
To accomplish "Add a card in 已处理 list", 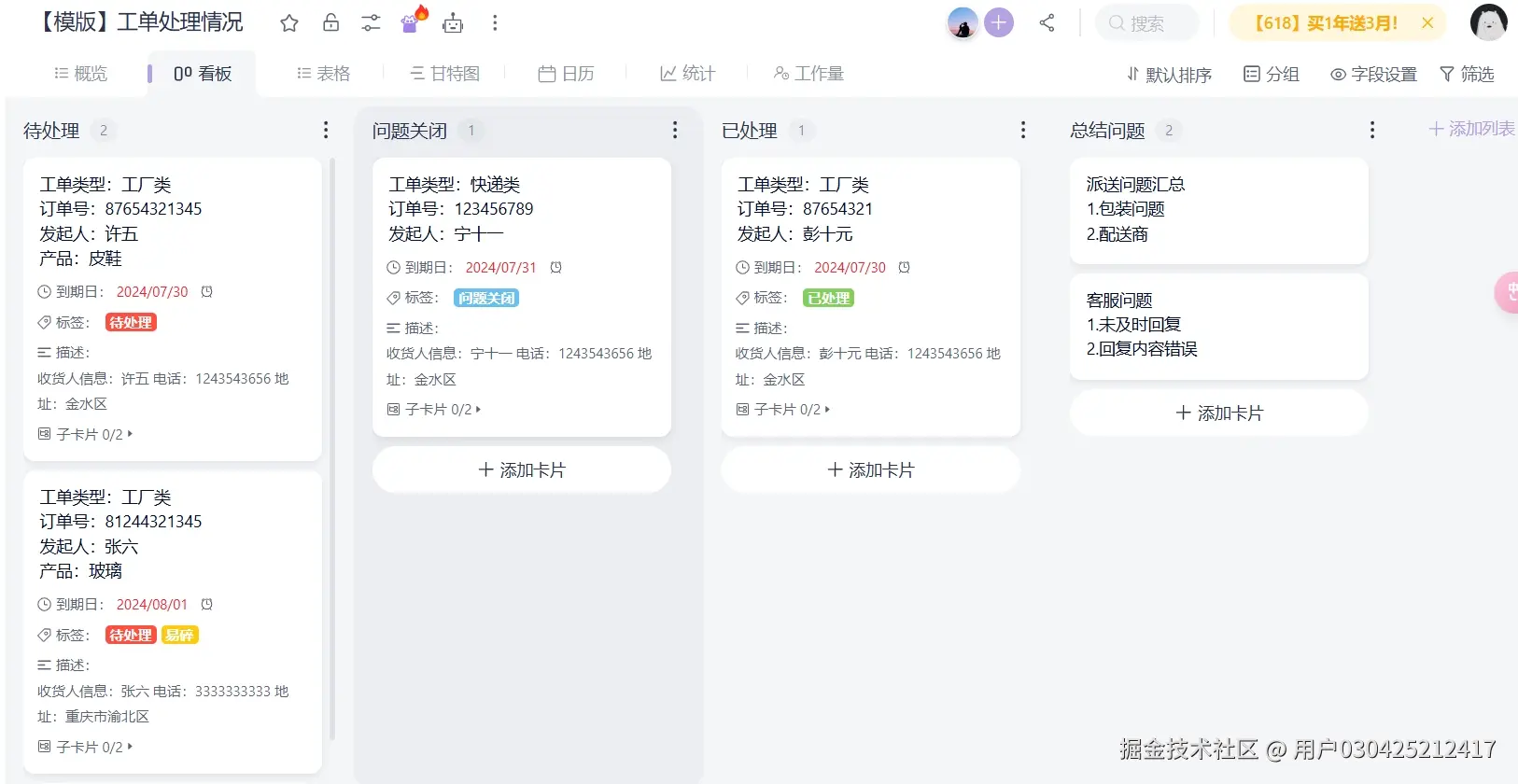I will pos(871,470).
